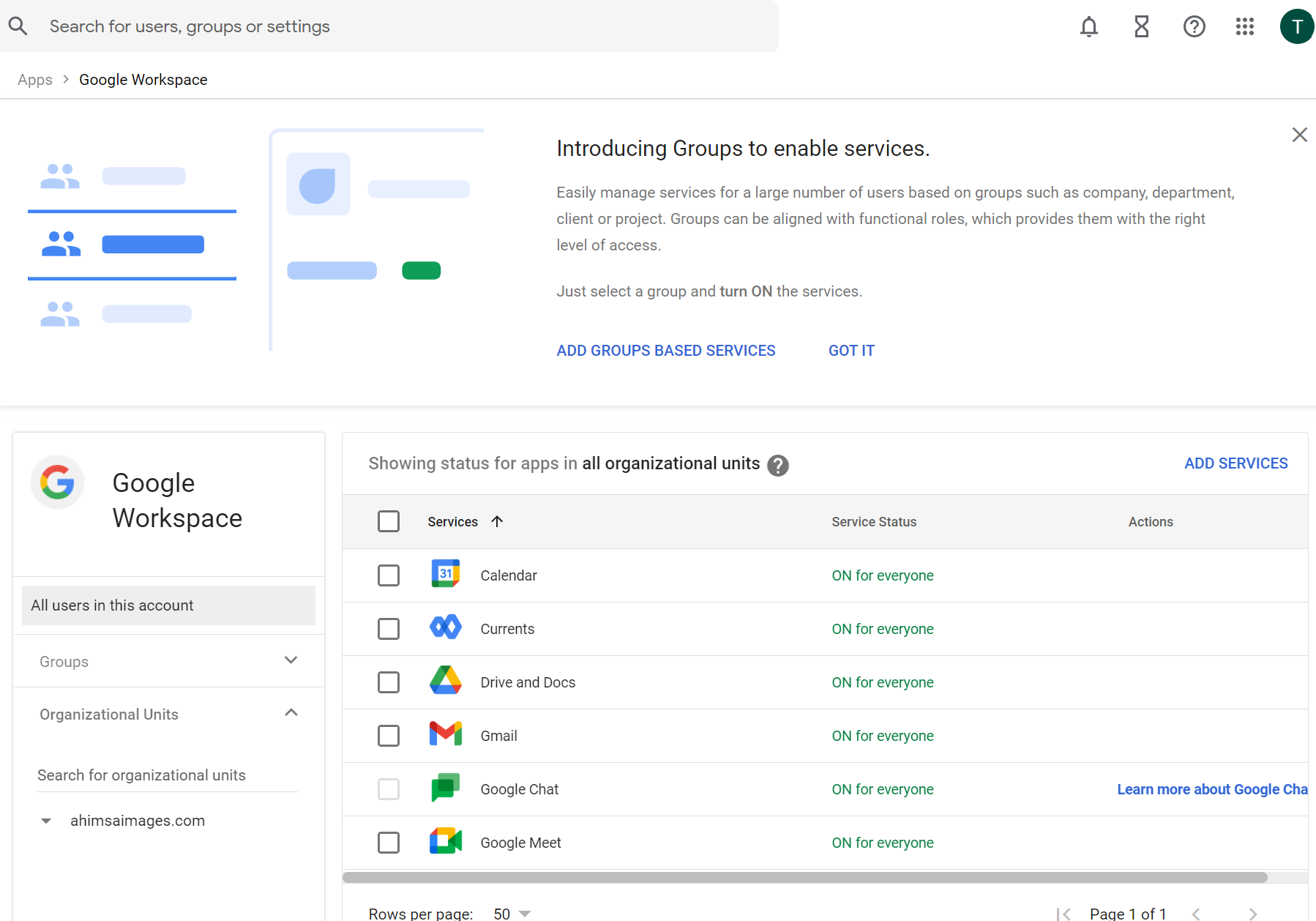This screenshot has height=921, width=1316.
Task: Check the Gmail row checkbox
Action: tap(389, 736)
